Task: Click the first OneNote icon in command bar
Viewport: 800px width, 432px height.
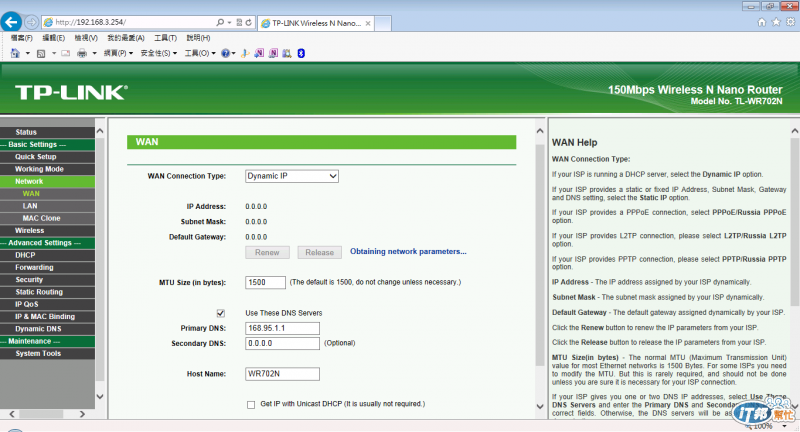Action: tap(259, 53)
